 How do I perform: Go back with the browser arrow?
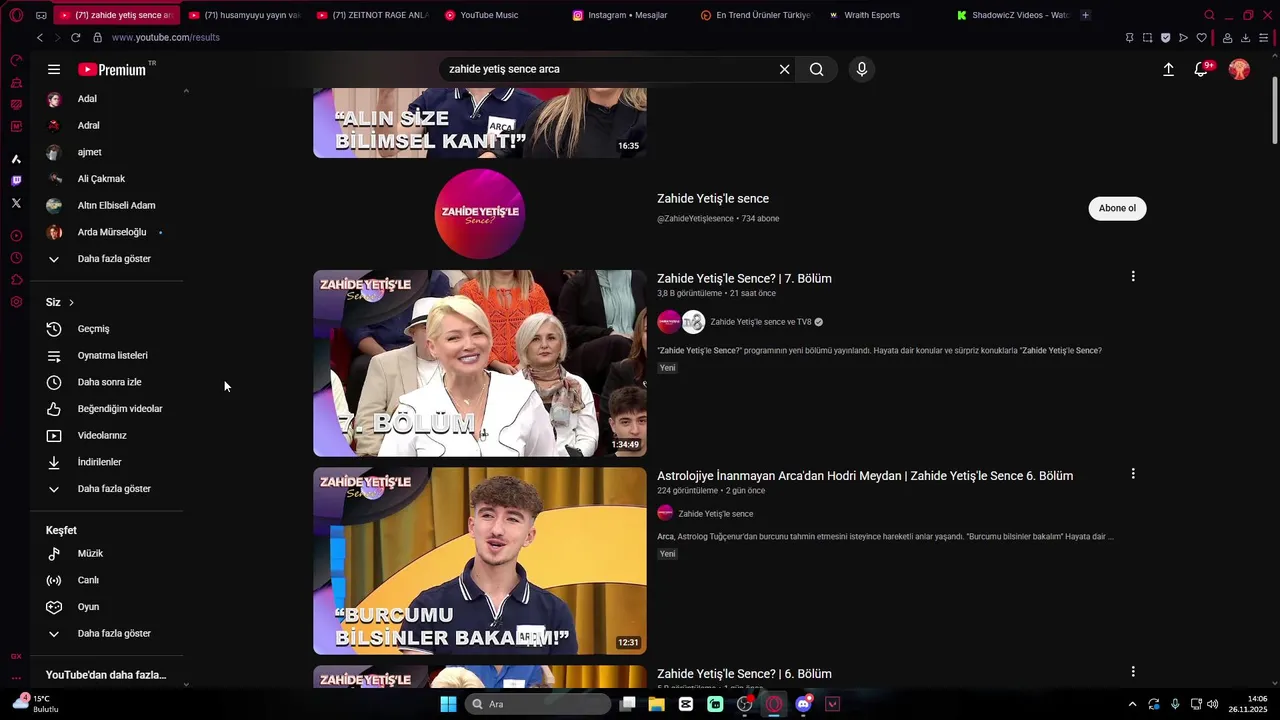(40, 37)
